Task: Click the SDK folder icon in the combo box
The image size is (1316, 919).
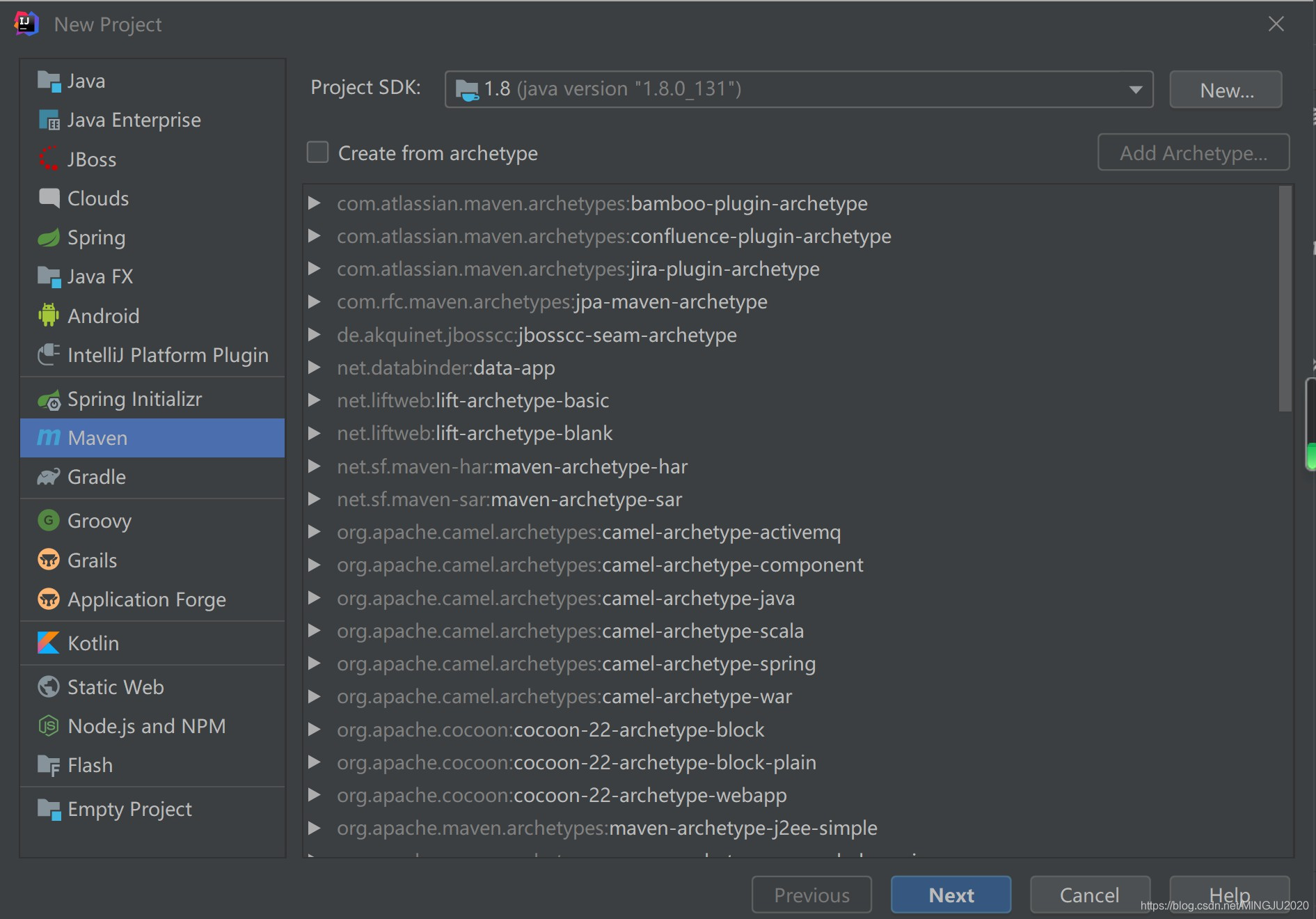Action: pos(467,90)
